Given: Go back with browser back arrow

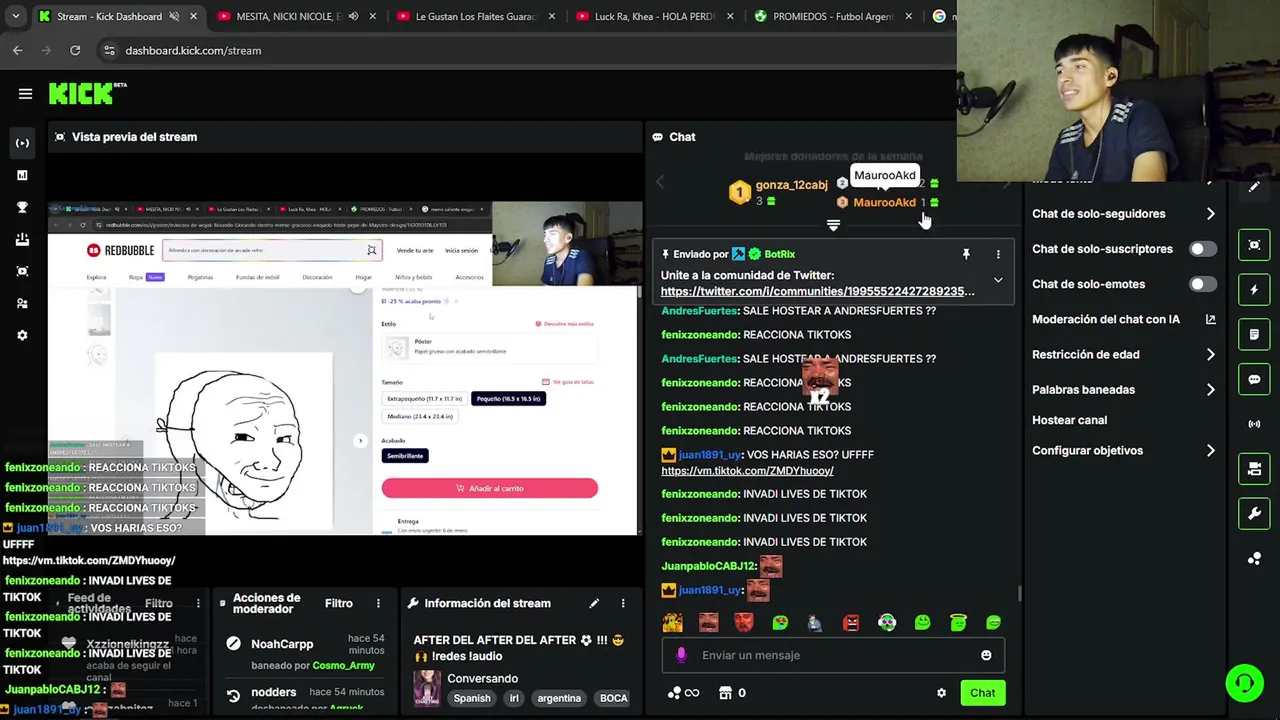Looking at the screenshot, I should [x=18, y=50].
